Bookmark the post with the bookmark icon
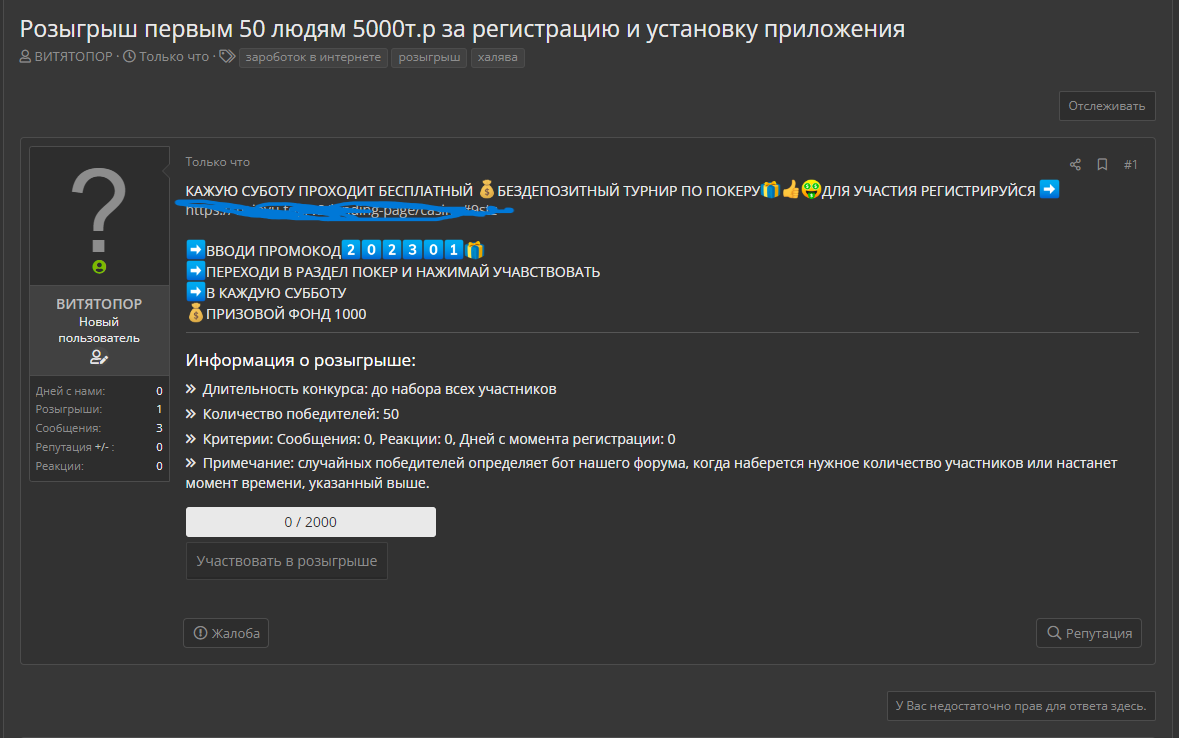The height and width of the screenshot is (738, 1179). point(1102,165)
